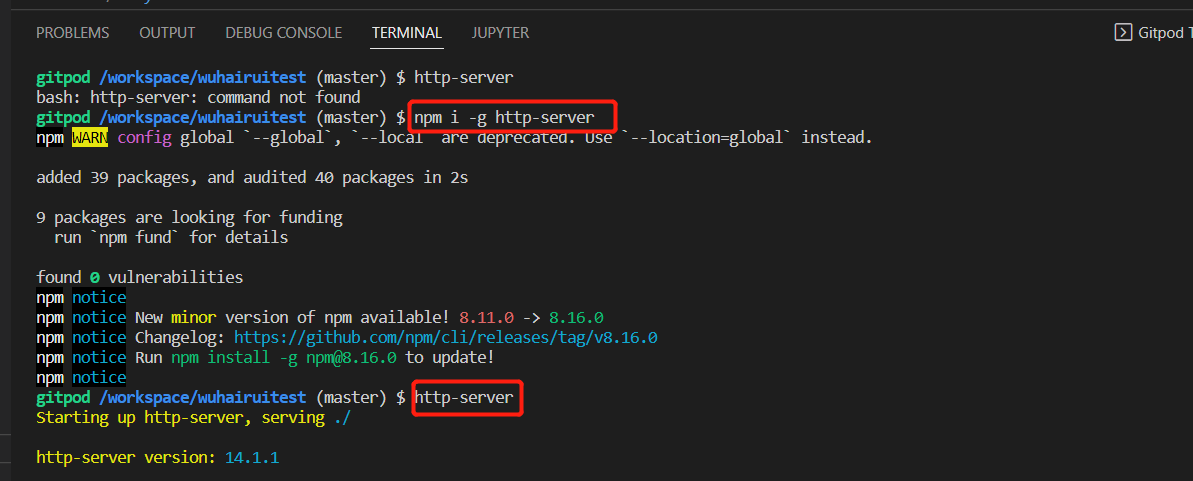Click the green 'npm install -g npm@8.16.0' text
The width and height of the screenshot is (1193, 481).
pyautogui.click(x=285, y=357)
